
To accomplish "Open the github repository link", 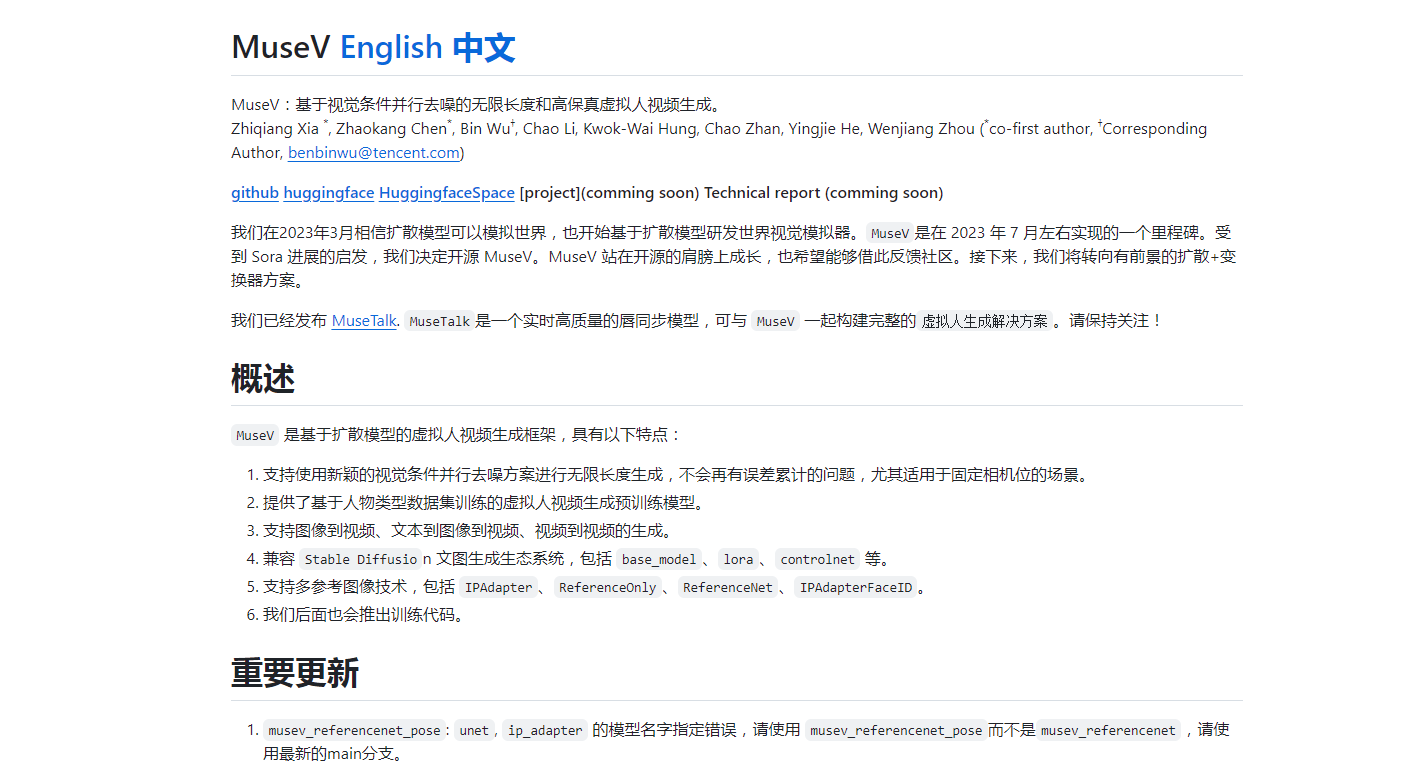I will point(254,192).
